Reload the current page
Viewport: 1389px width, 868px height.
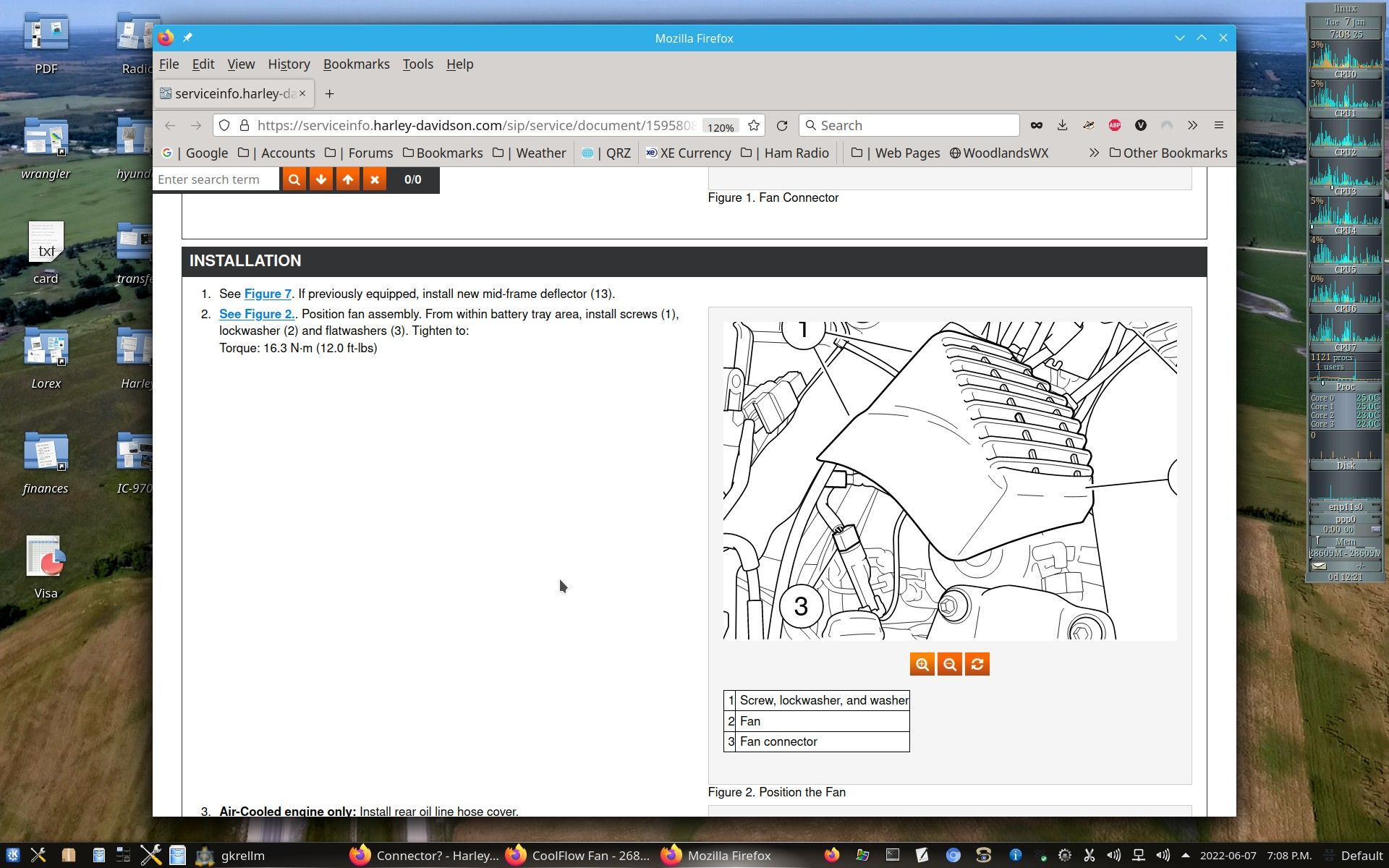[782, 125]
